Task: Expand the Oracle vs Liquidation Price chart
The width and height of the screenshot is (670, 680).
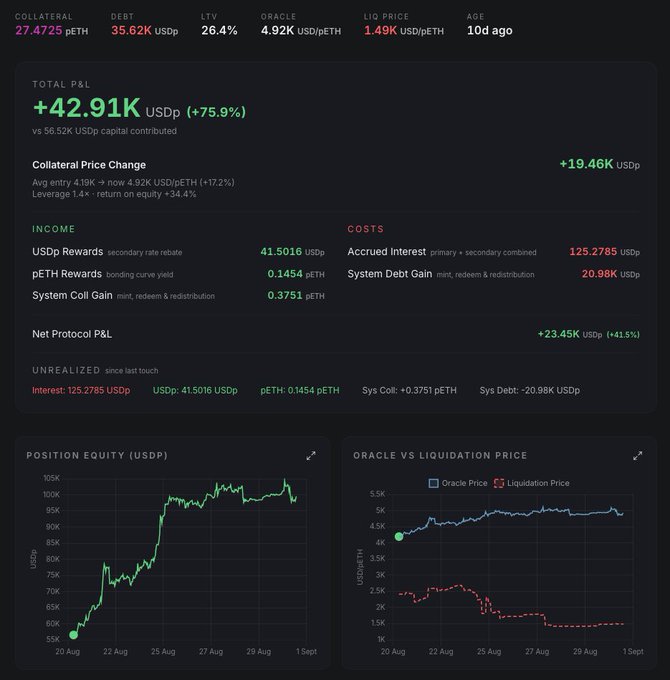Action: click(637, 456)
